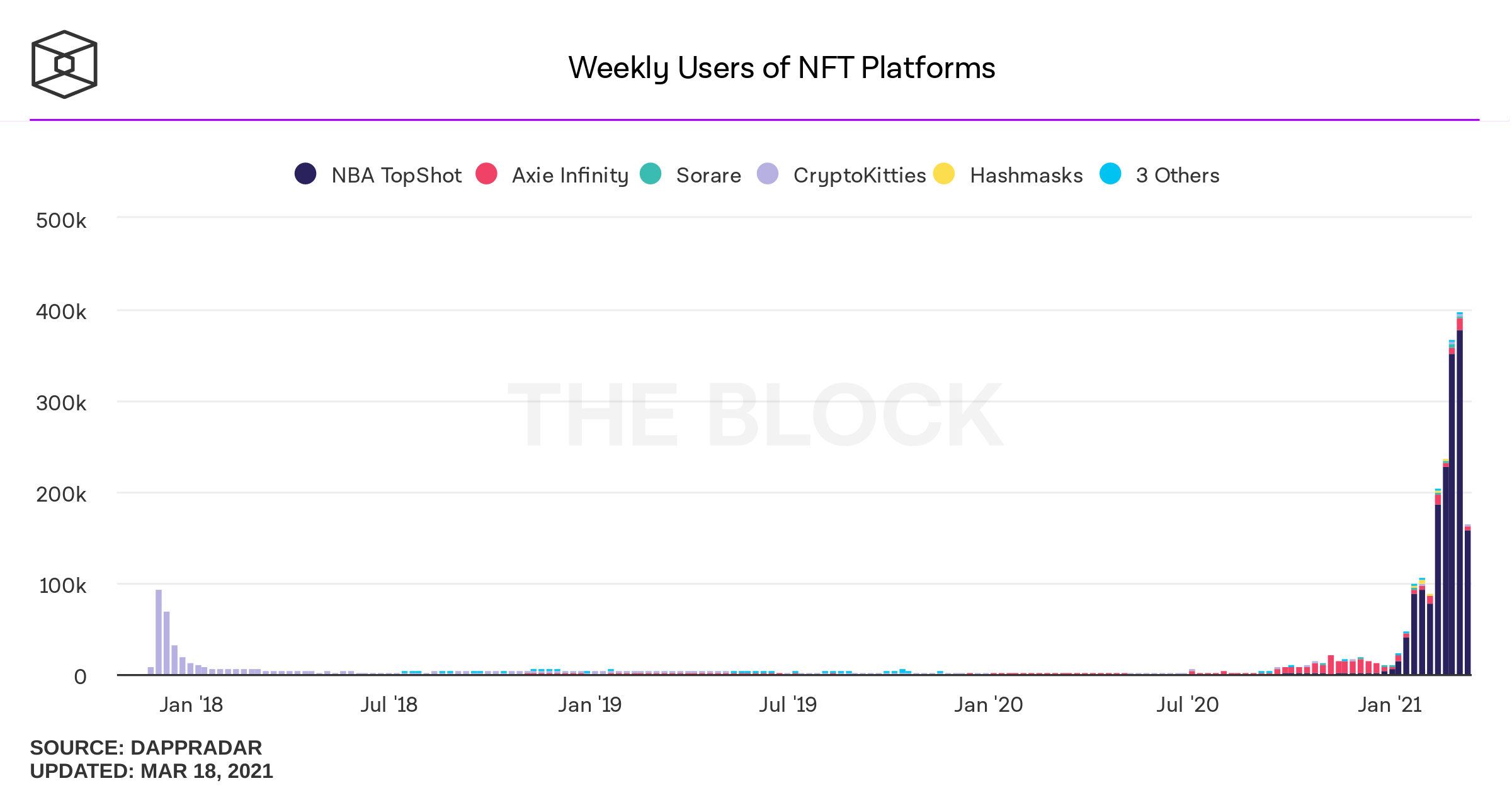Click the Sorare teal legend dot

click(x=651, y=174)
